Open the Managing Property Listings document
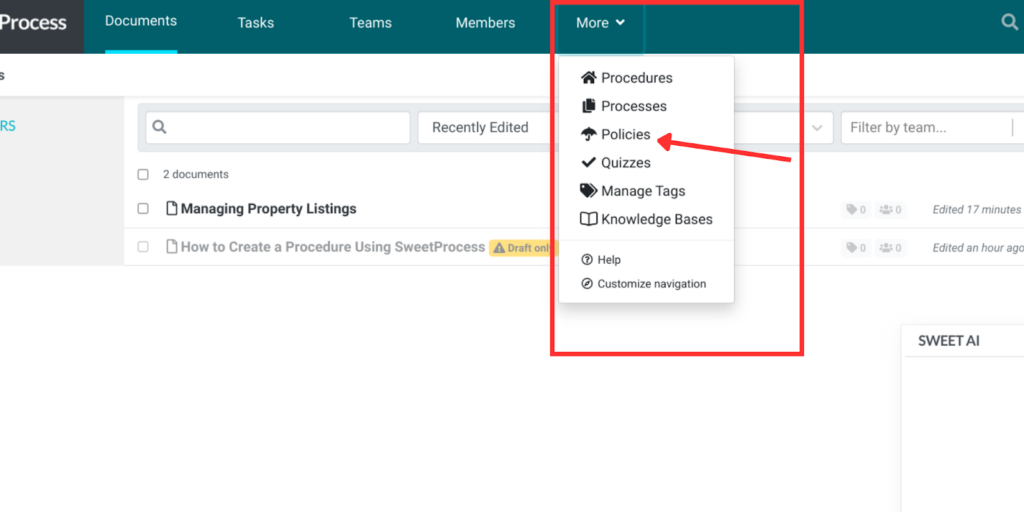1024x512 pixels. 268,209
